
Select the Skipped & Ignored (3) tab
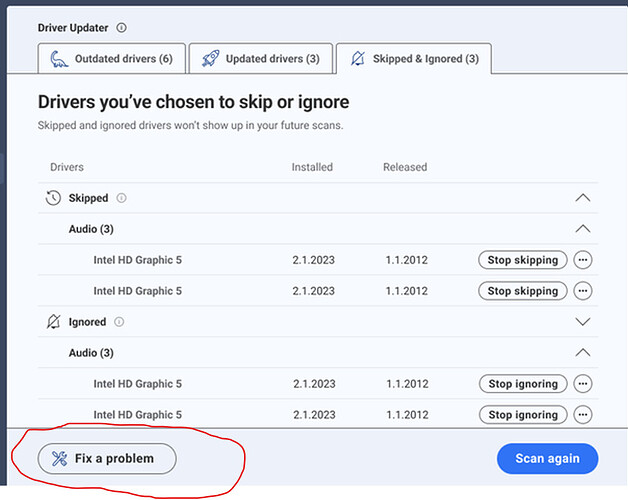pos(414,59)
